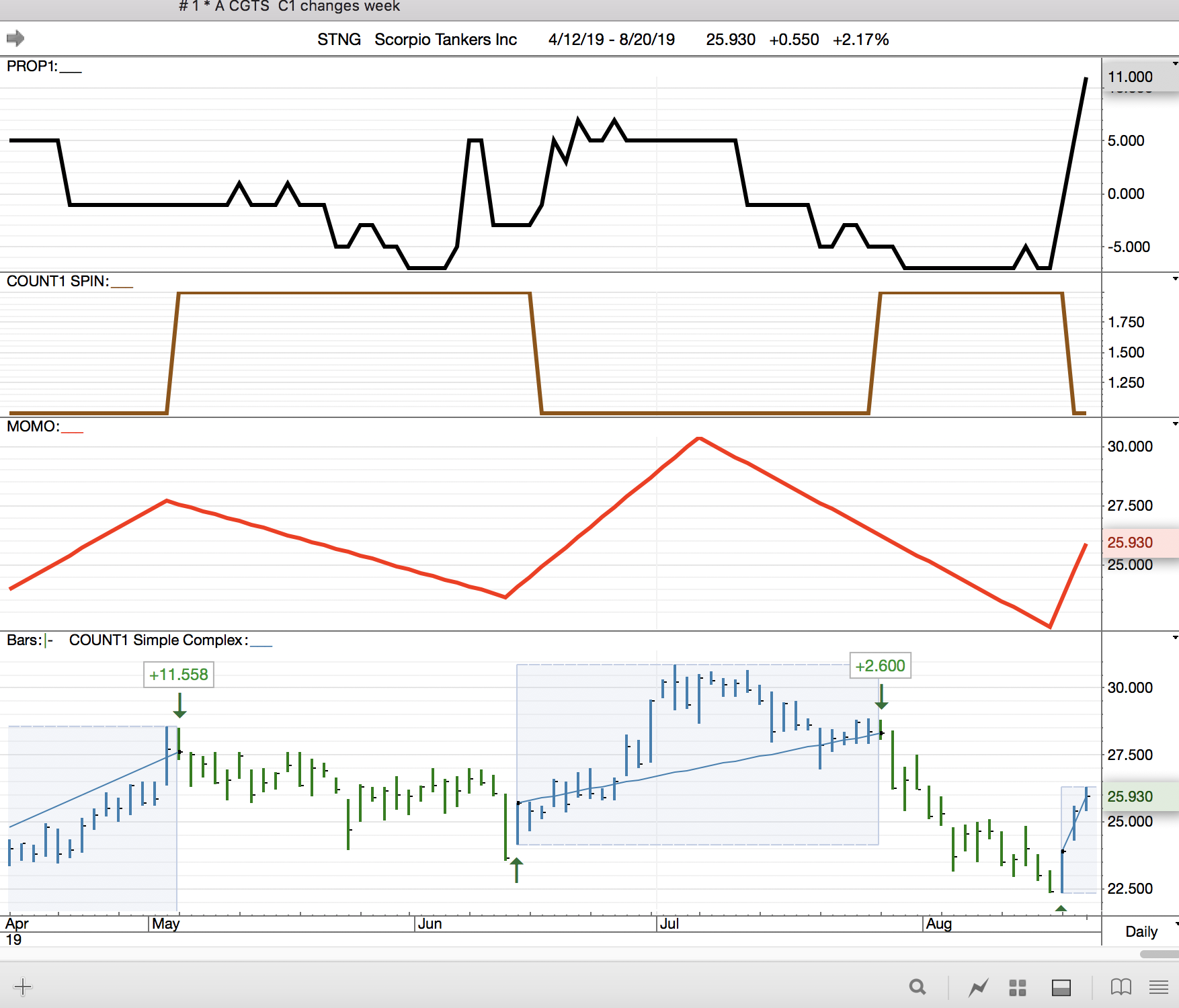
Task: Open the magnifier search tool
Action: point(918,986)
